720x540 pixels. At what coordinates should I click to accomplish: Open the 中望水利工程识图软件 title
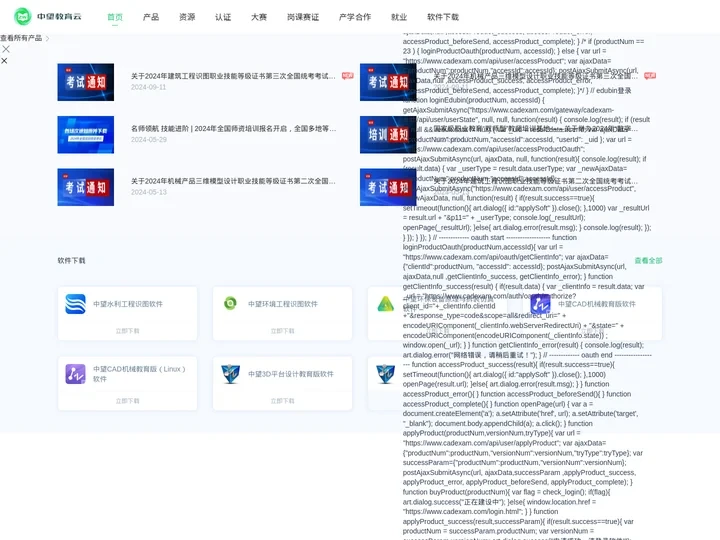(x=128, y=304)
